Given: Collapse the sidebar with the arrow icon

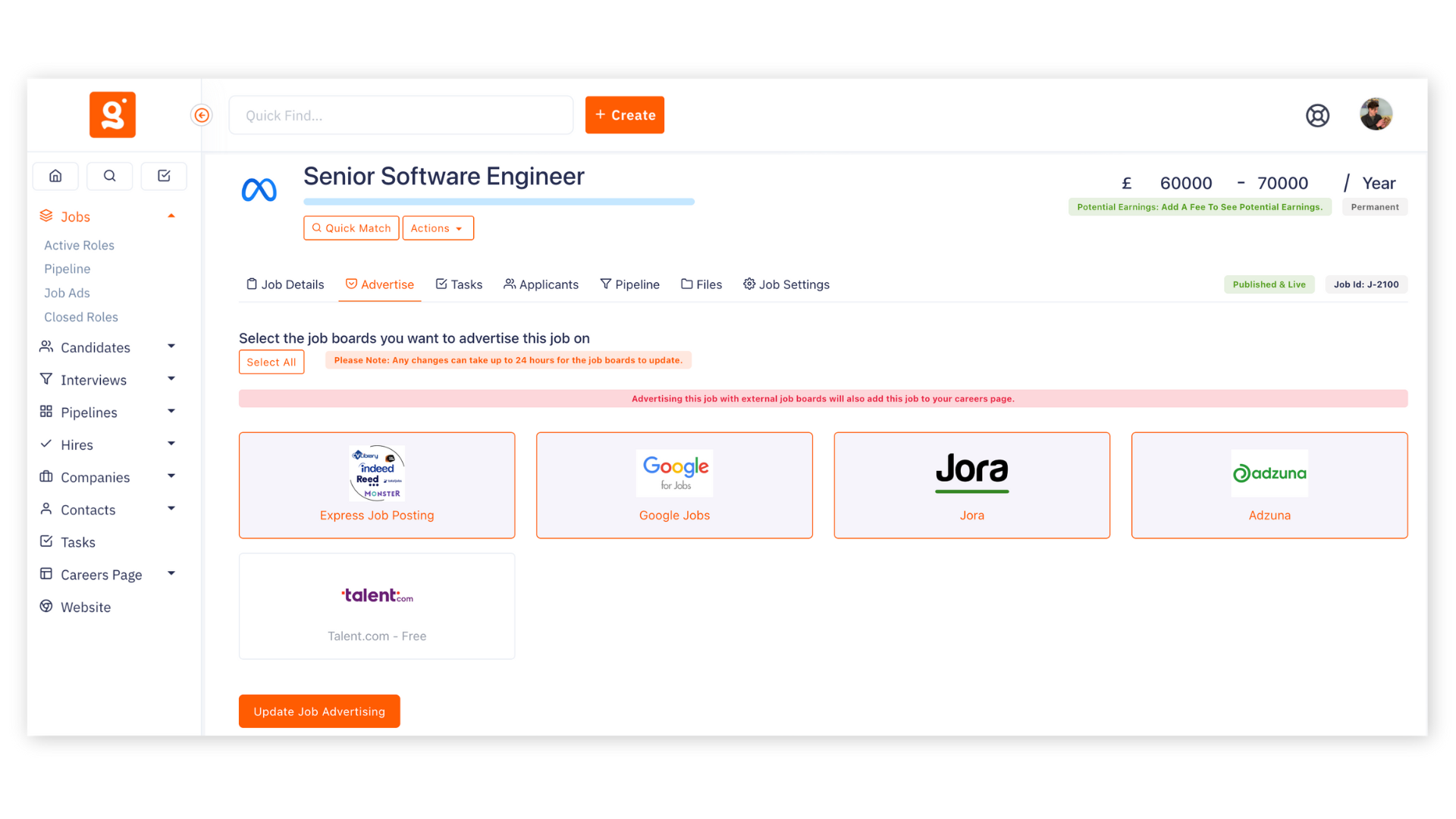Looking at the screenshot, I should [202, 115].
